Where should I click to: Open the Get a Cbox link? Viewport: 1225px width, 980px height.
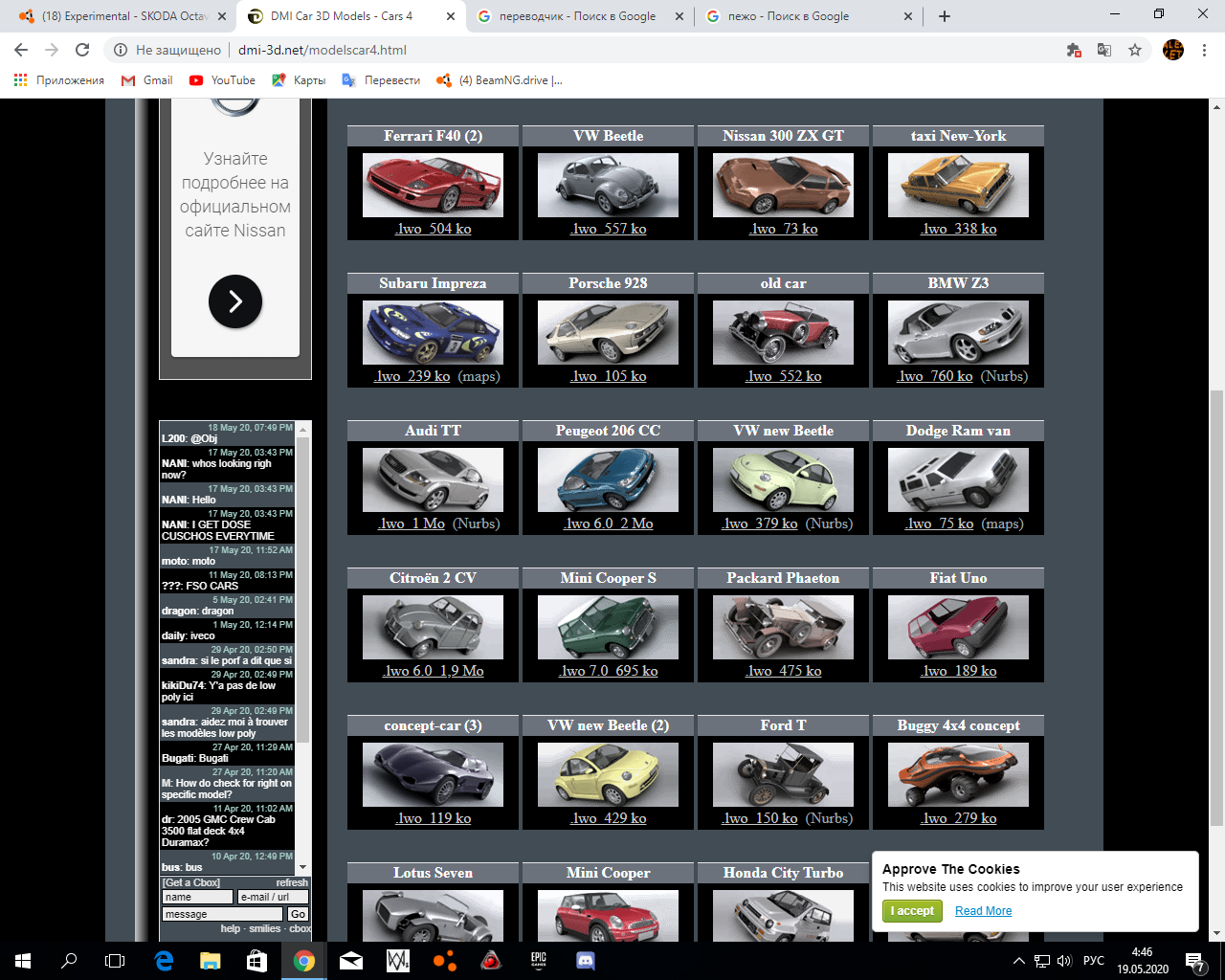[x=191, y=882]
